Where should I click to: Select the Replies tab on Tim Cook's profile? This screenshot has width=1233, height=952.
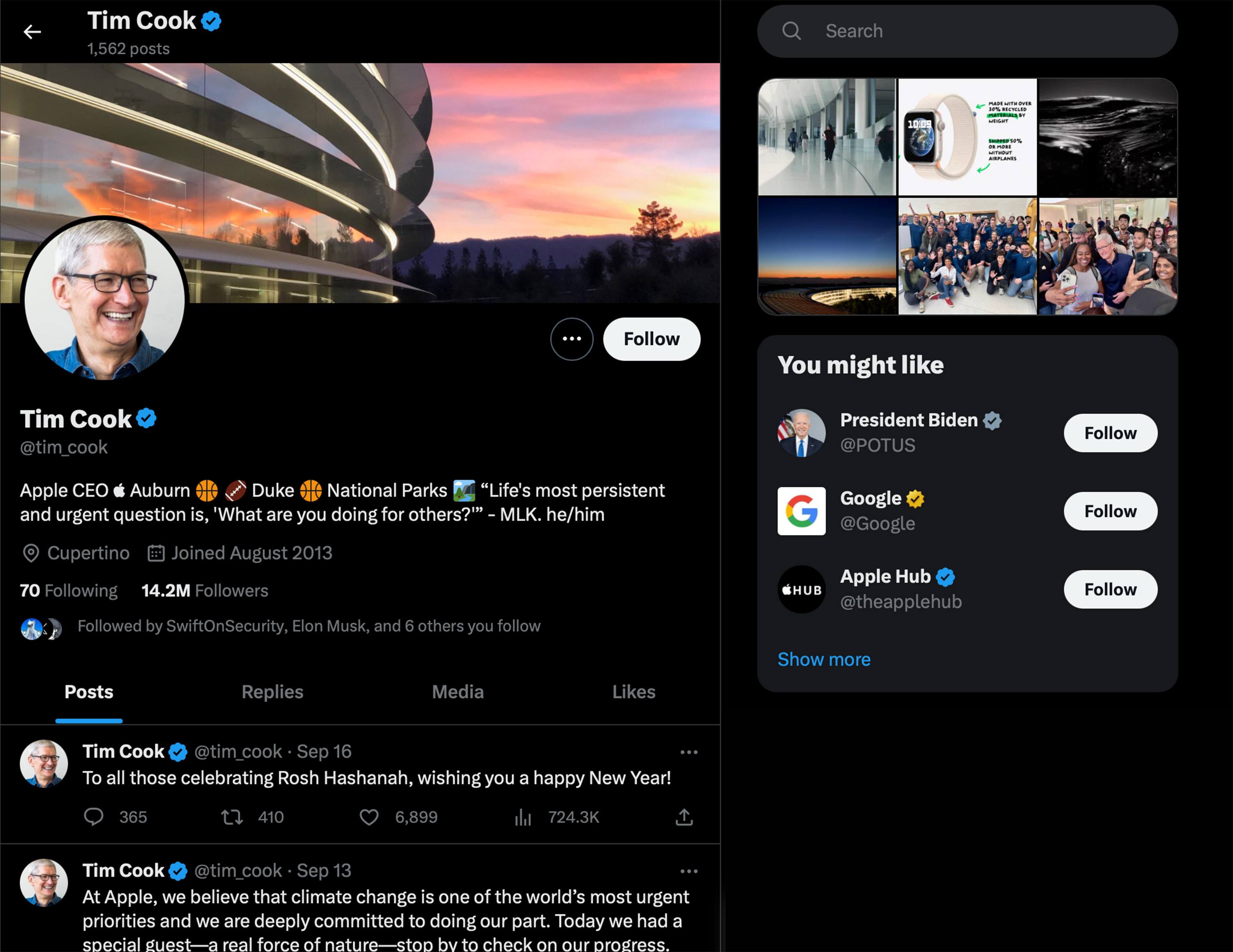pos(272,691)
